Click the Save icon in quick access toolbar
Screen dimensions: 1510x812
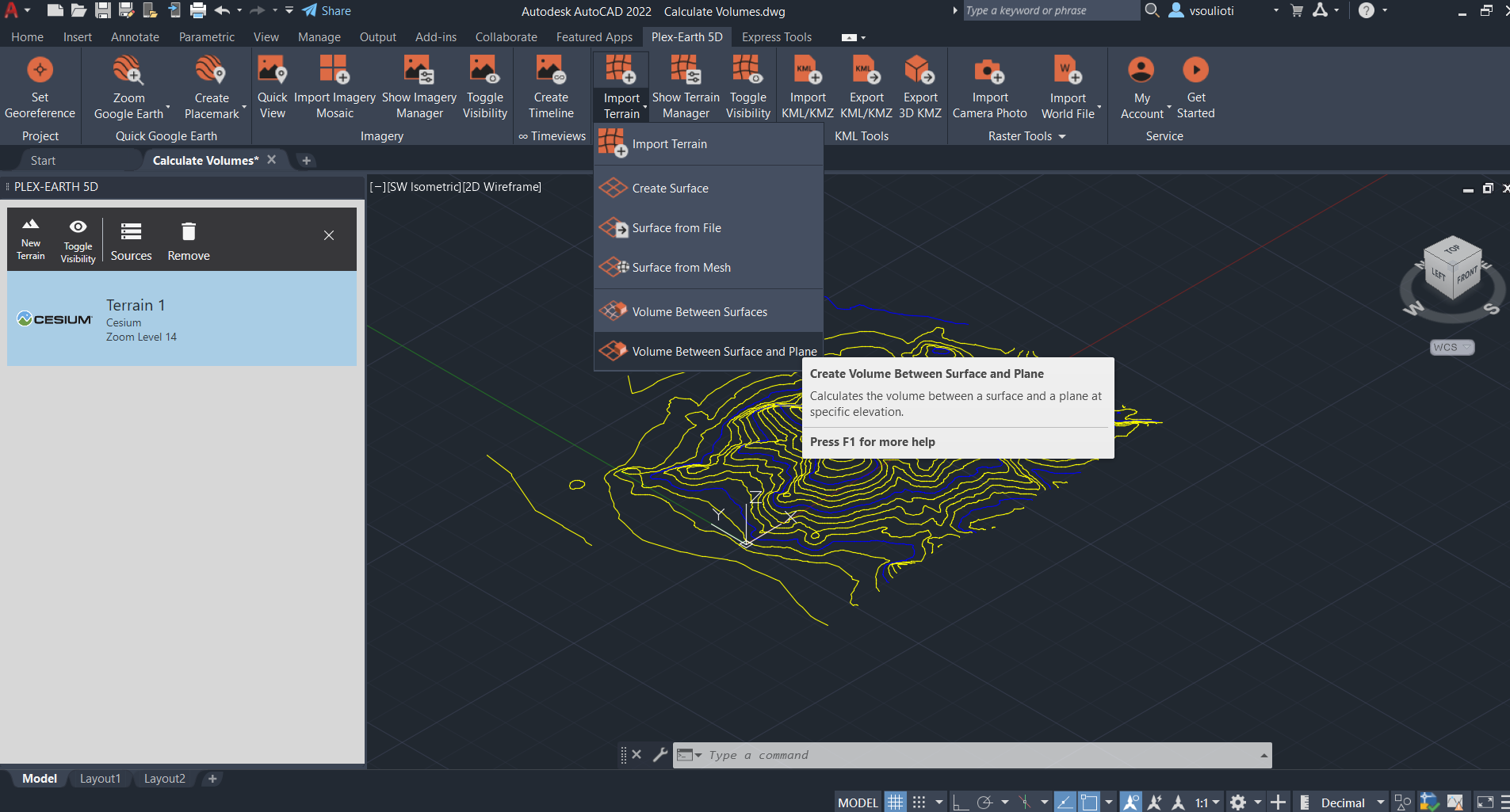102,10
